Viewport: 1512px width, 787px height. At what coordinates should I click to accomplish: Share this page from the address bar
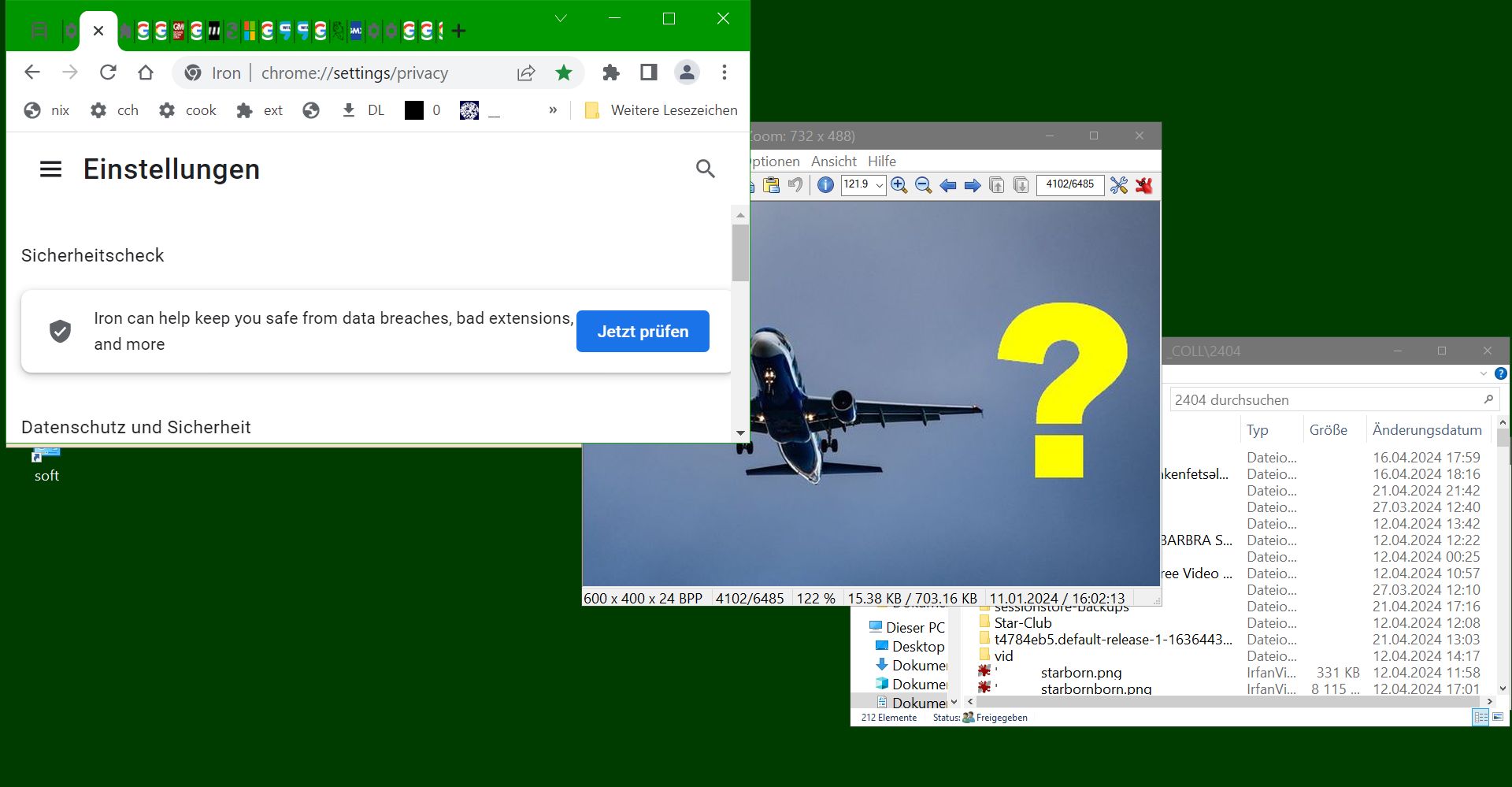tap(526, 73)
